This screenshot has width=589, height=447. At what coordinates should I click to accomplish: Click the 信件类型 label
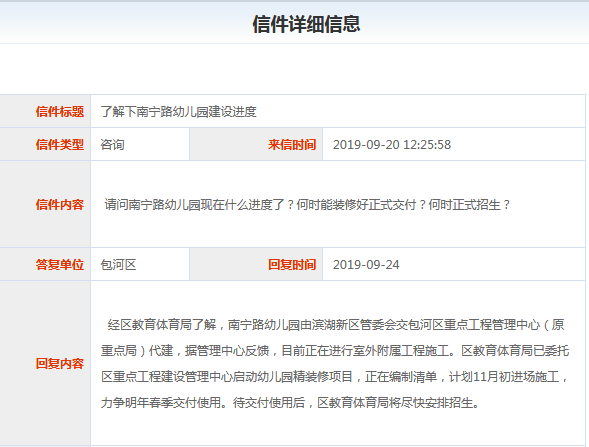[x=60, y=145]
